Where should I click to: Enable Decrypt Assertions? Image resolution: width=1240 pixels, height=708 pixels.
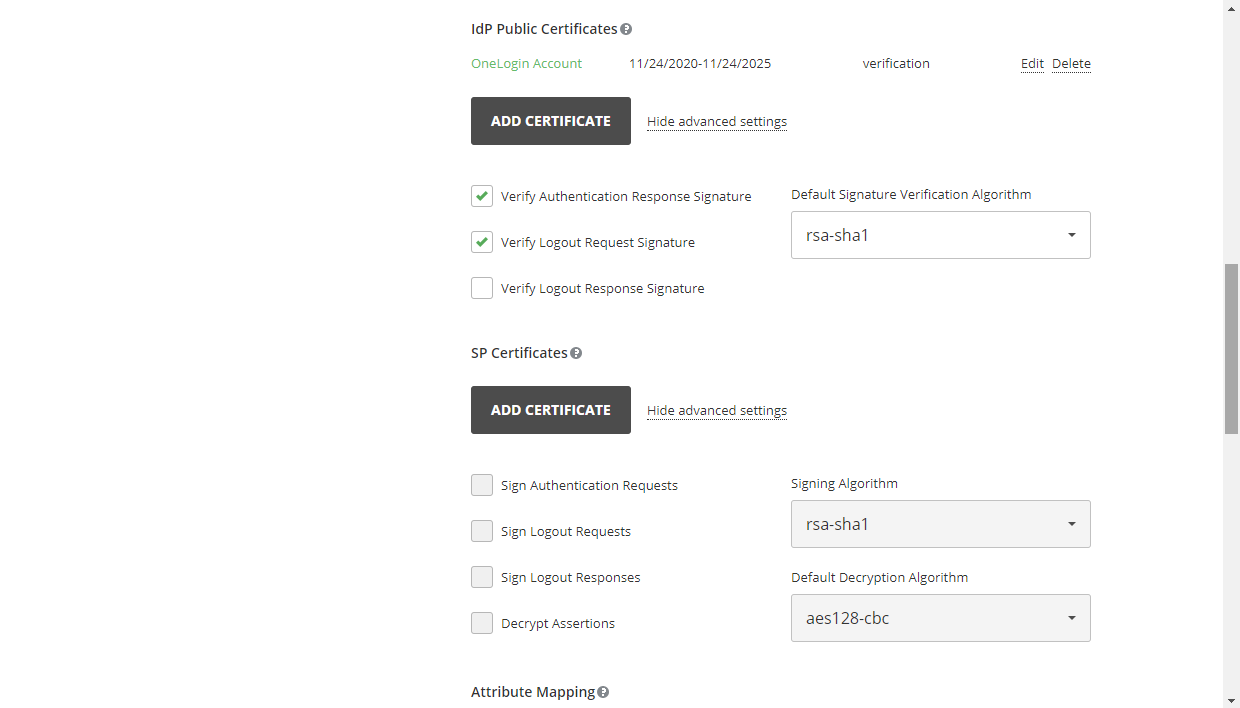(482, 623)
